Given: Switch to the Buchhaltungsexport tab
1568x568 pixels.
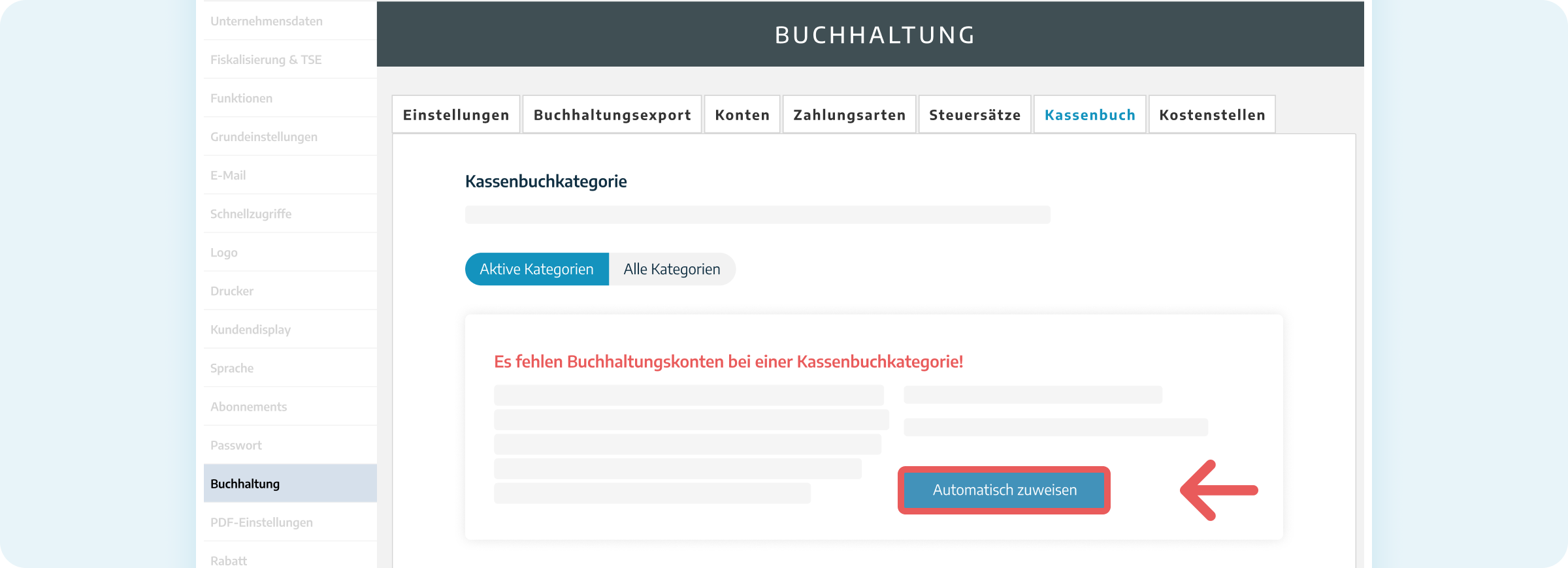Looking at the screenshot, I should (x=612, y=115).
